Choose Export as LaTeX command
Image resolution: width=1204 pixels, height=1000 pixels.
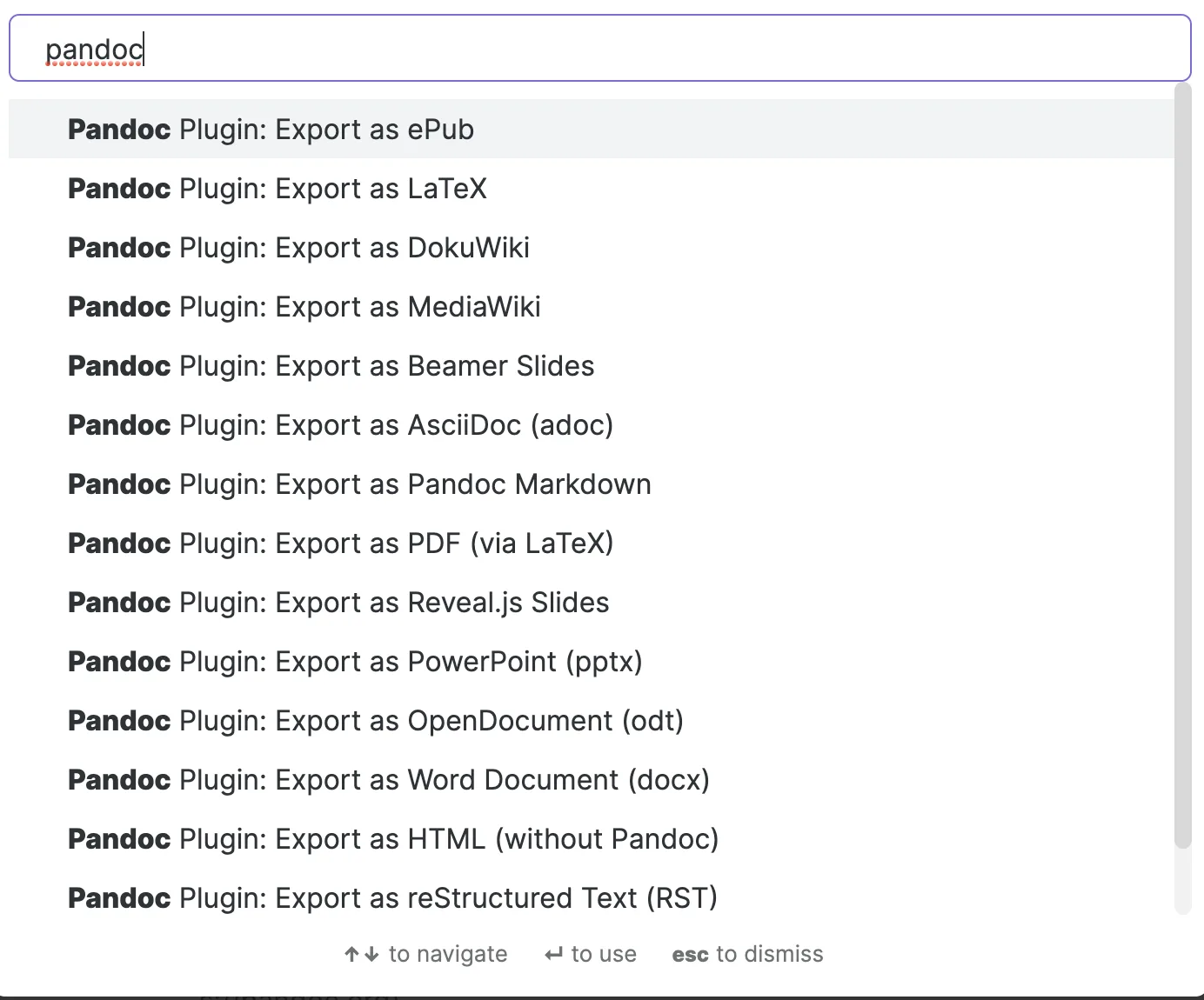(x=278, y=189)
